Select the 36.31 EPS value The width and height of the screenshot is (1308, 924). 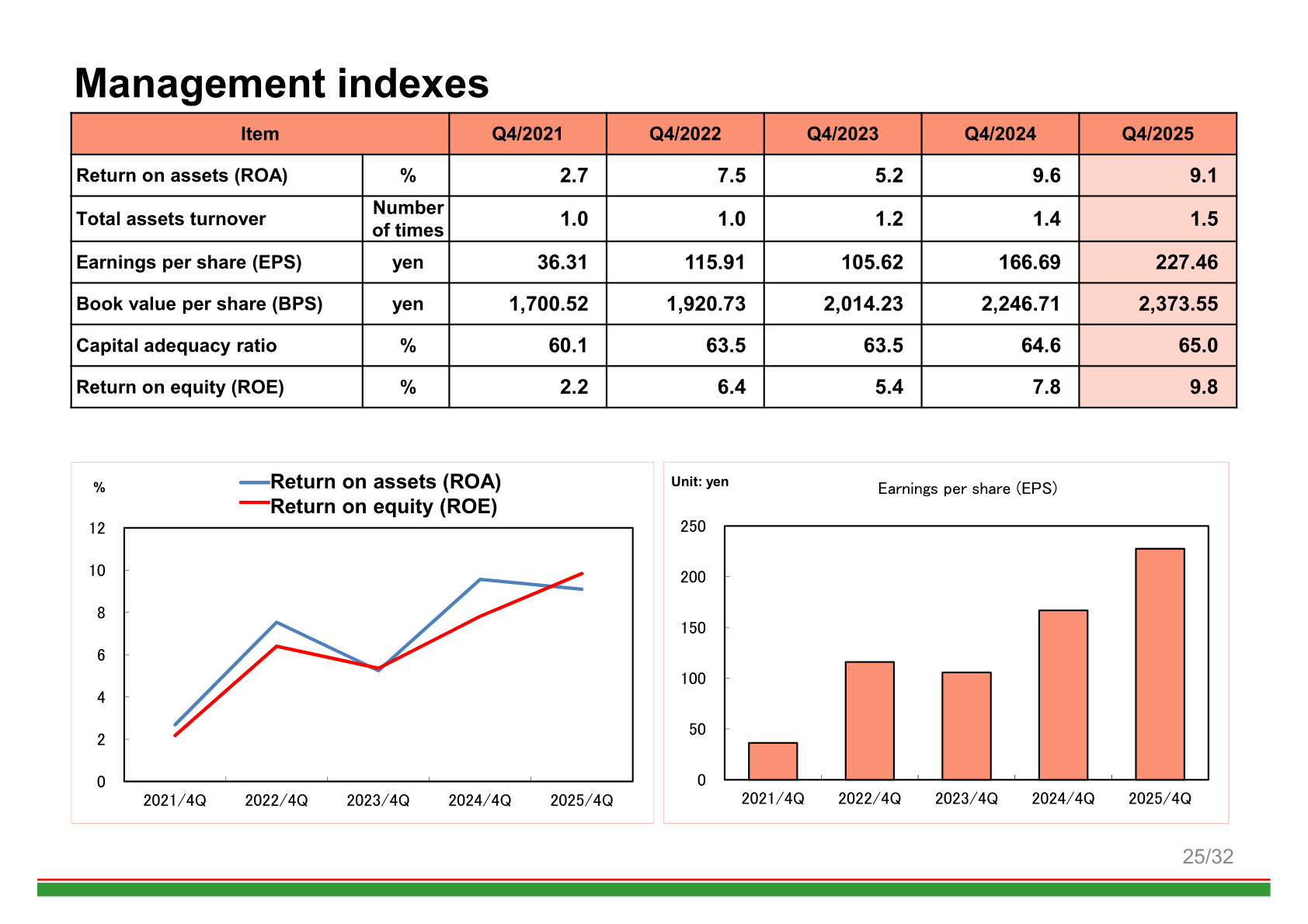click(562, 262)
